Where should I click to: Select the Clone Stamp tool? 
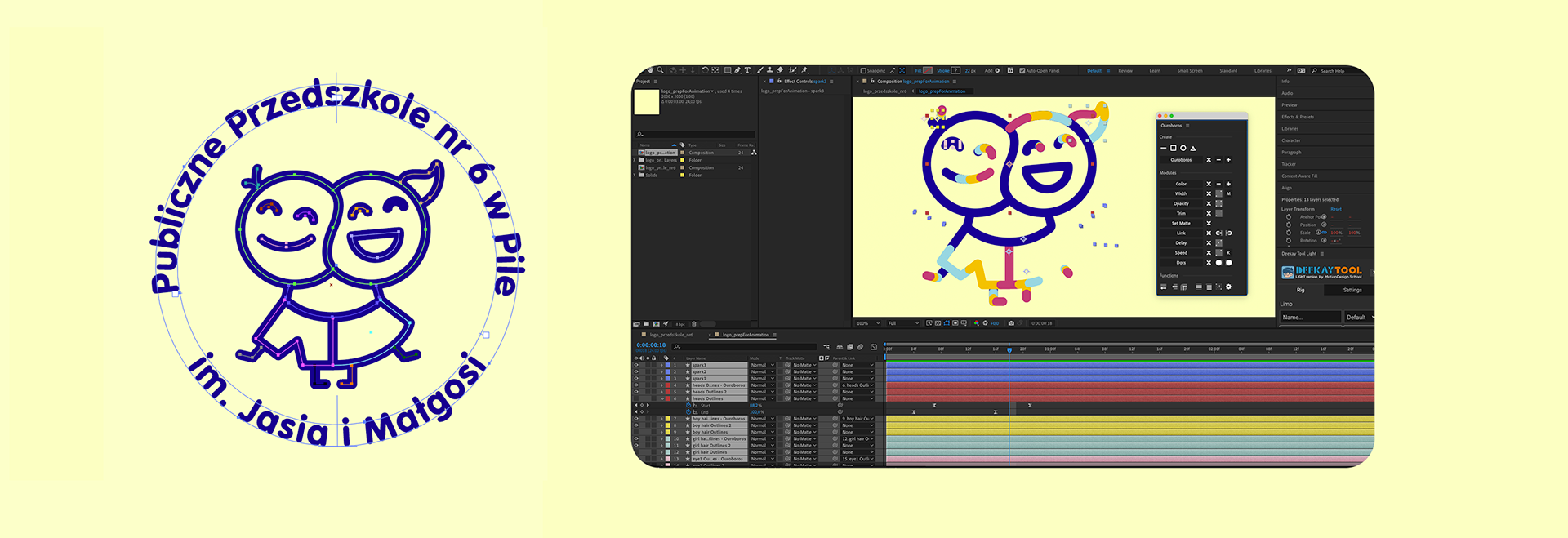pos(770,70)
